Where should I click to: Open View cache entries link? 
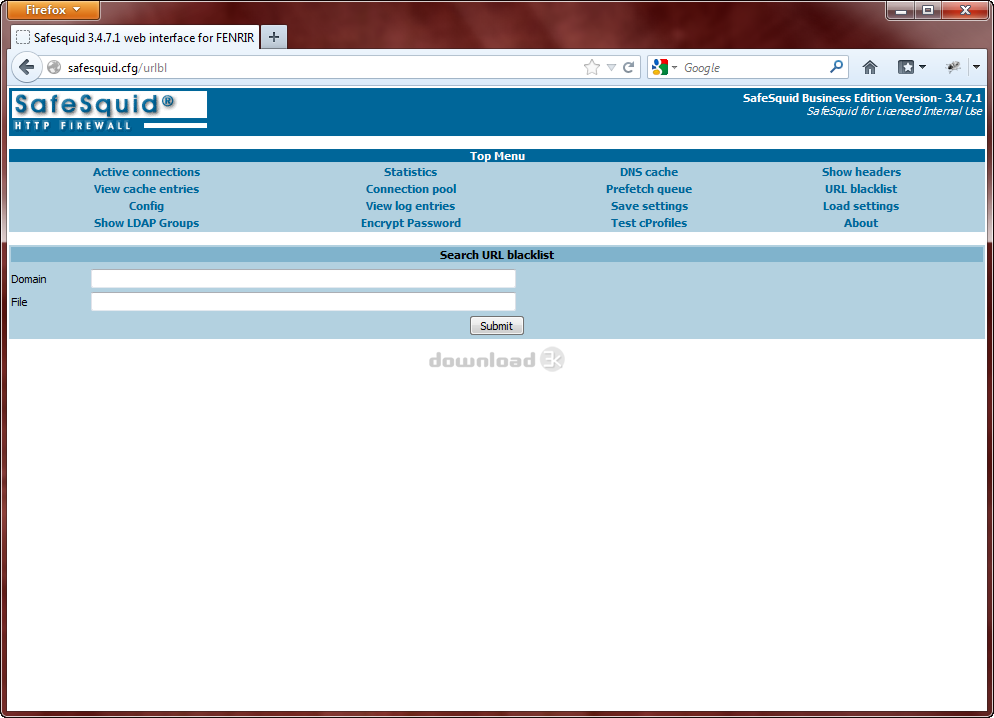(146, 189)
